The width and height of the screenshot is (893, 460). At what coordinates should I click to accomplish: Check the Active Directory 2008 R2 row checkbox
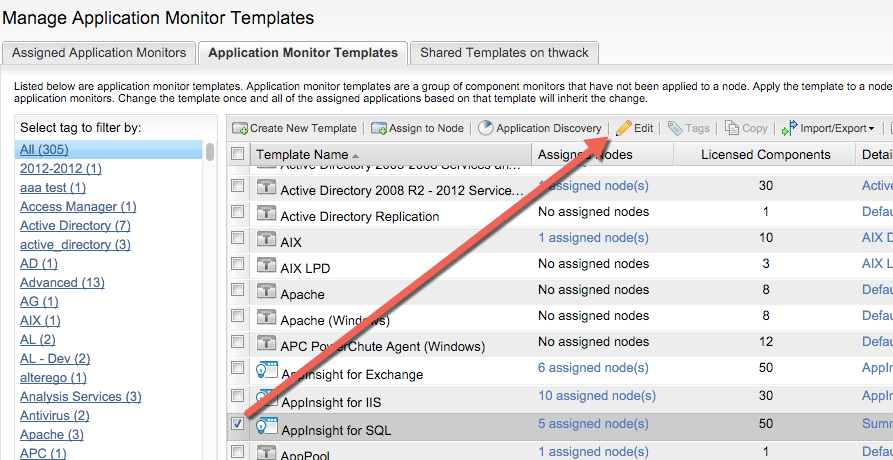pyautogui.click(x=238, y=186)
